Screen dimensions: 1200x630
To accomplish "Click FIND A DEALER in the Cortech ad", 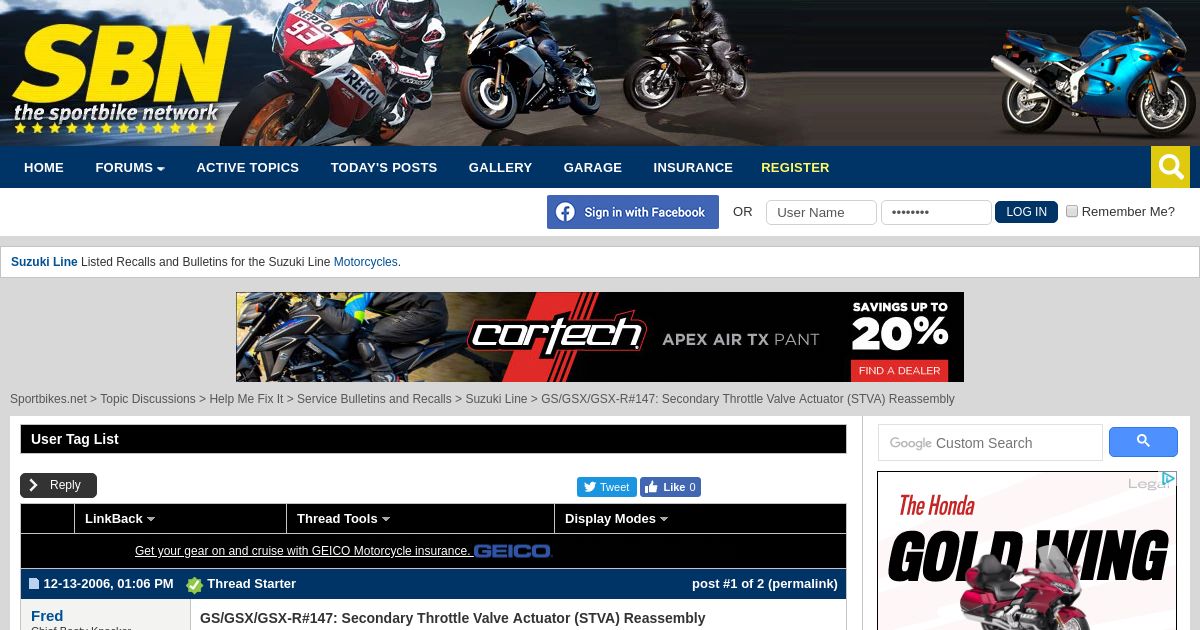I will (x=899, y=370).
